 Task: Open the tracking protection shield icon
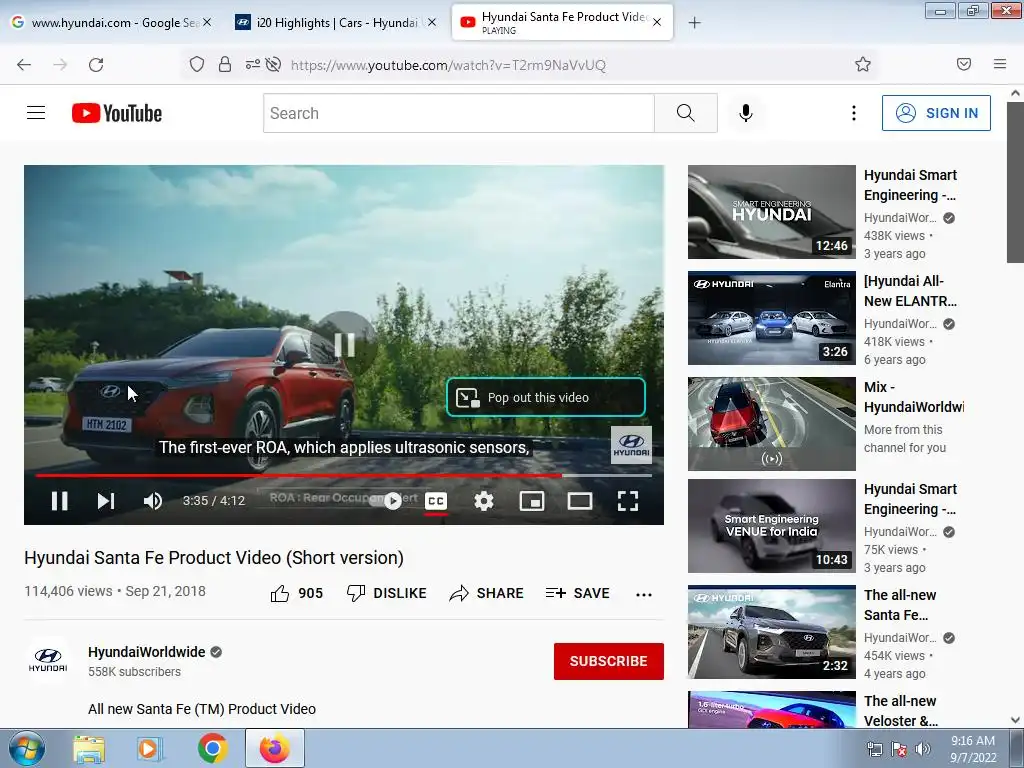[x=197, y=64]
